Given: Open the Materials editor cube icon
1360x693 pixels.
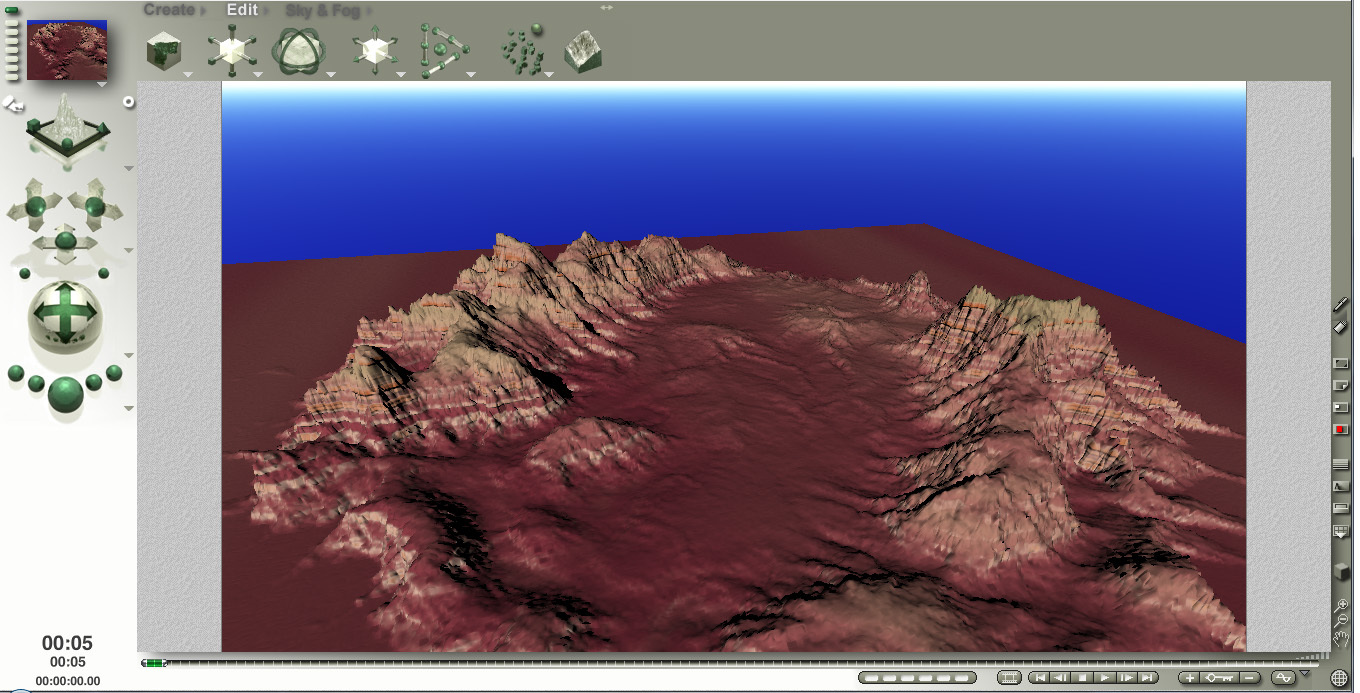Looking at the screenshot, I should [163, 51].
